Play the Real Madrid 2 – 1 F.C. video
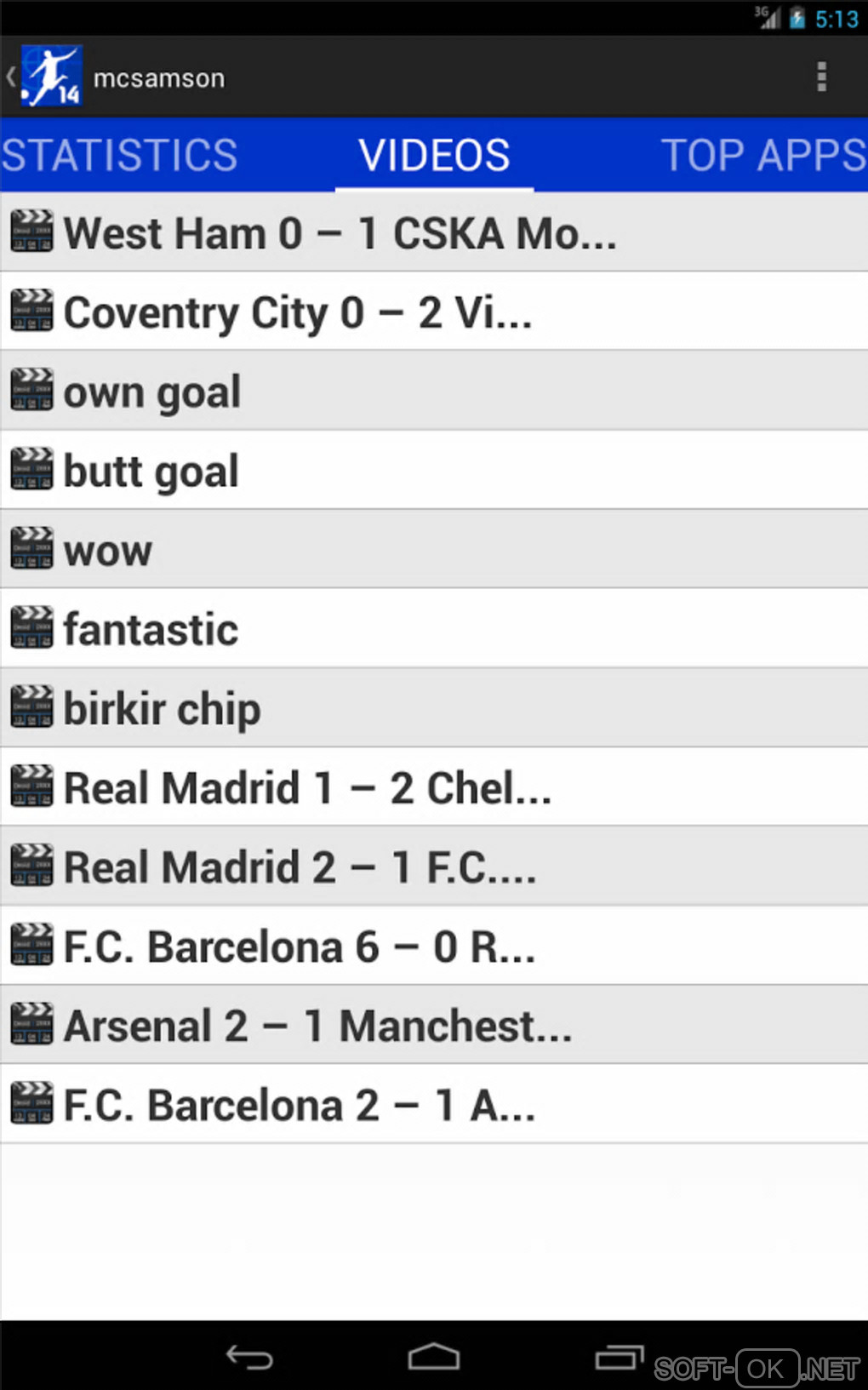Viewport: 868px width, 1390px height. (300, 867)
